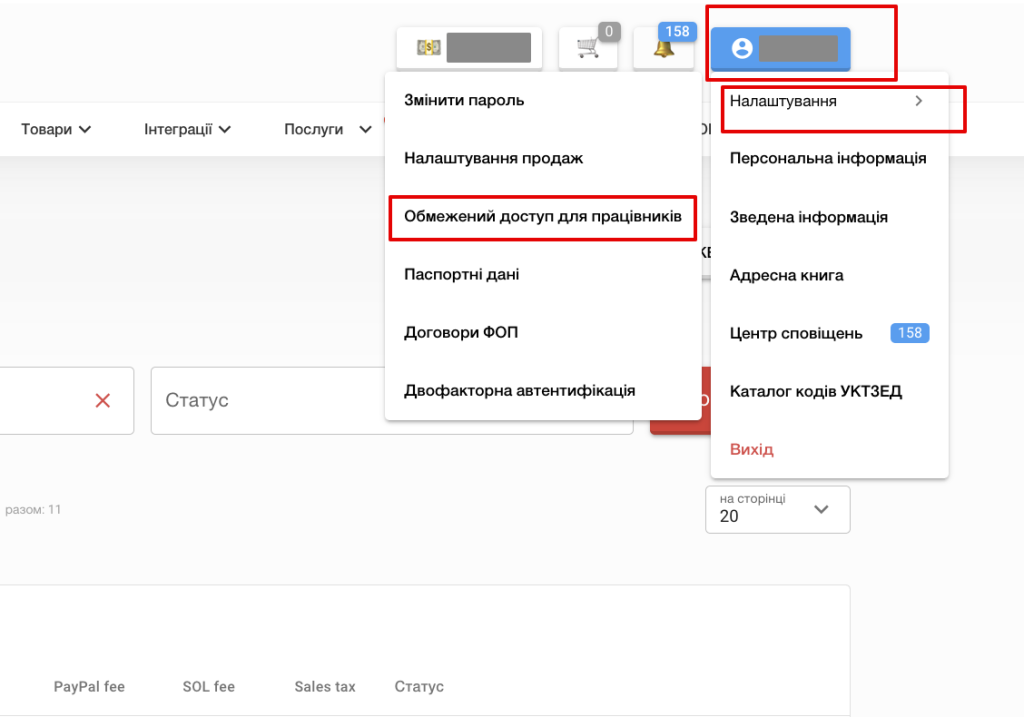Open Центр сповіщень with 158 badge
Image resolution: width=1024 pixels, height=717 pixels.
coord(796,333)
